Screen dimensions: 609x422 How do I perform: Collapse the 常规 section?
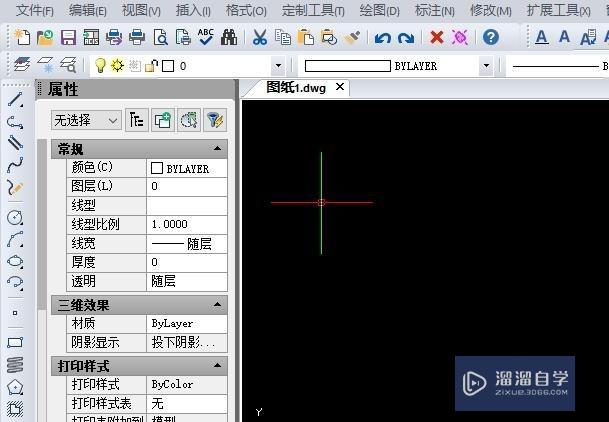[218, 148]
